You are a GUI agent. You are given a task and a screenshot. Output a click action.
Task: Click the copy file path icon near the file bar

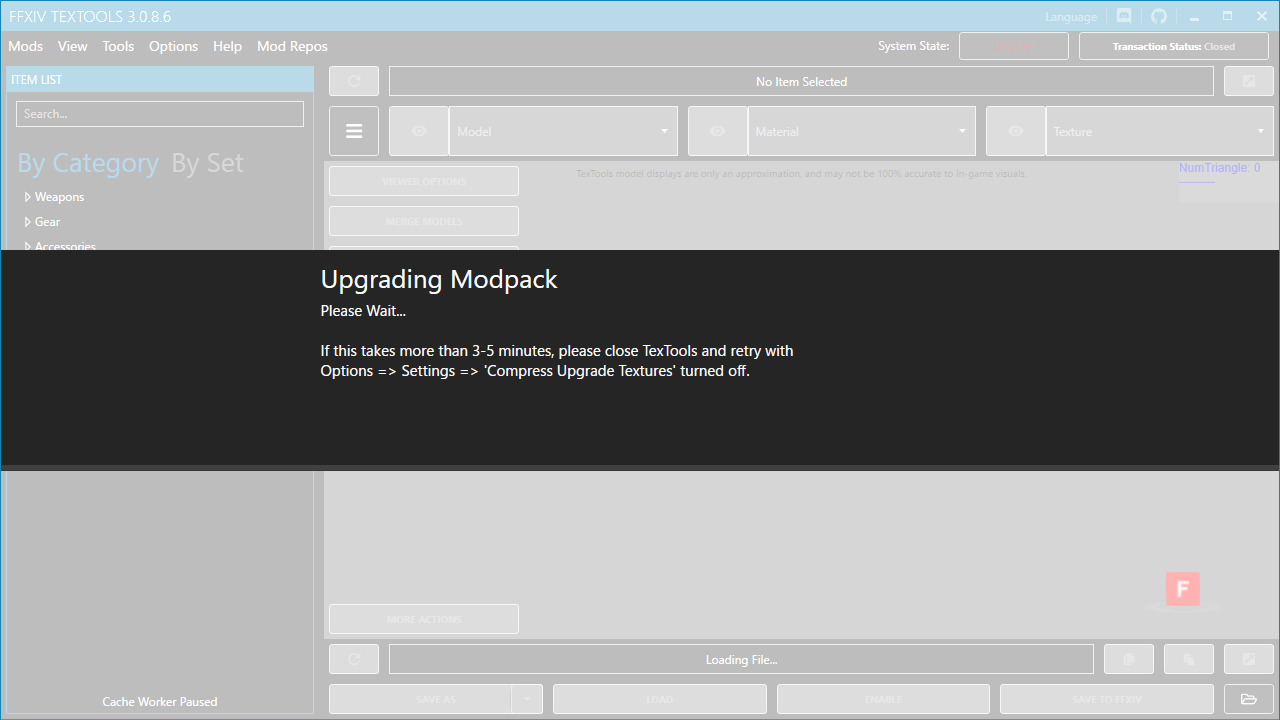coord(1128,658)
